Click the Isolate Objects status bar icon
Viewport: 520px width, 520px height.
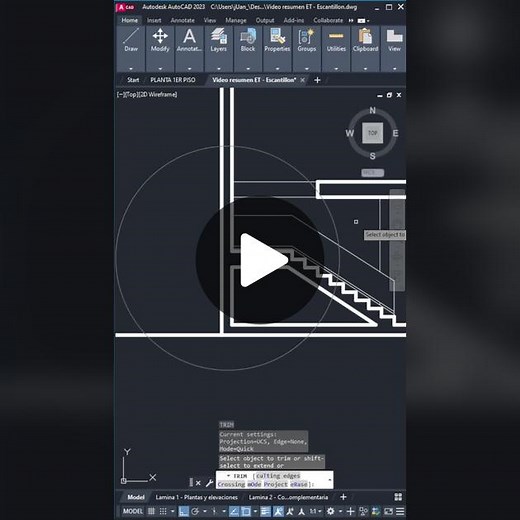tap(363, 511)
